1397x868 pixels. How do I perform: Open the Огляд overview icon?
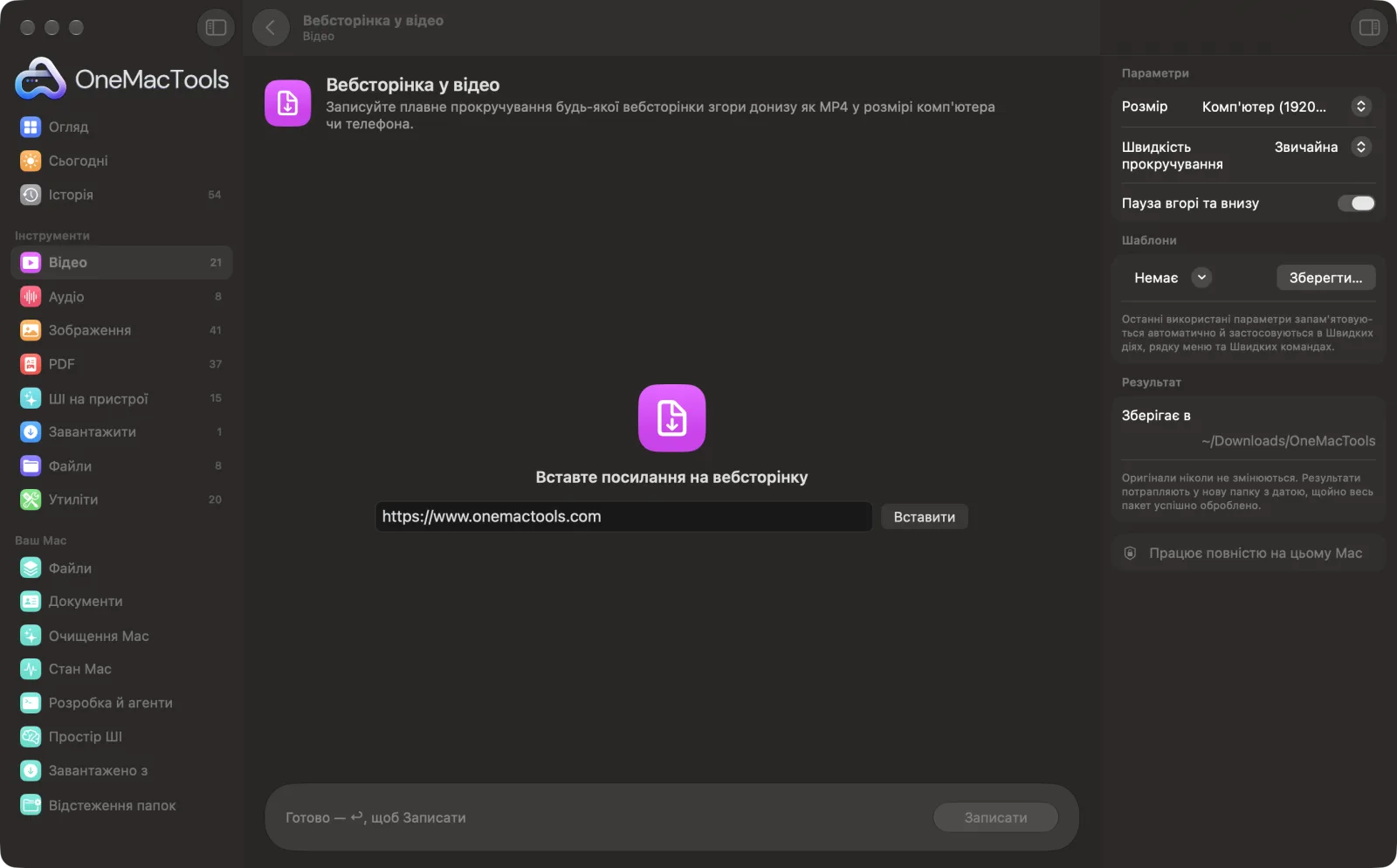coord(31,127)
